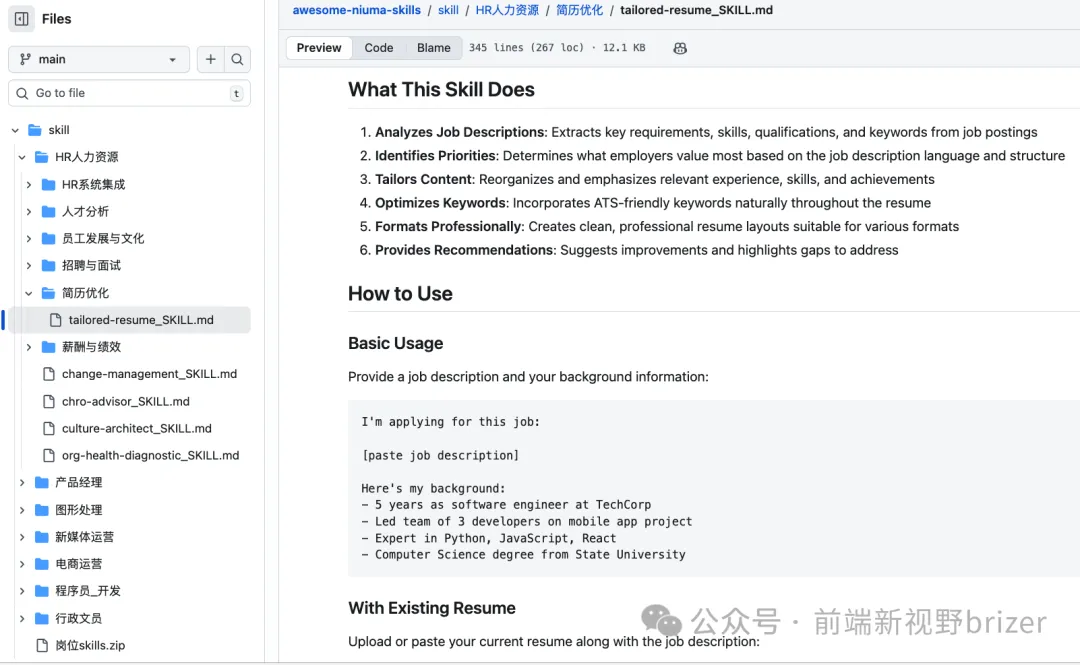Switch to the Blame tab
This screenshot has height=665, width=1080.
click(x=433, y=48)
